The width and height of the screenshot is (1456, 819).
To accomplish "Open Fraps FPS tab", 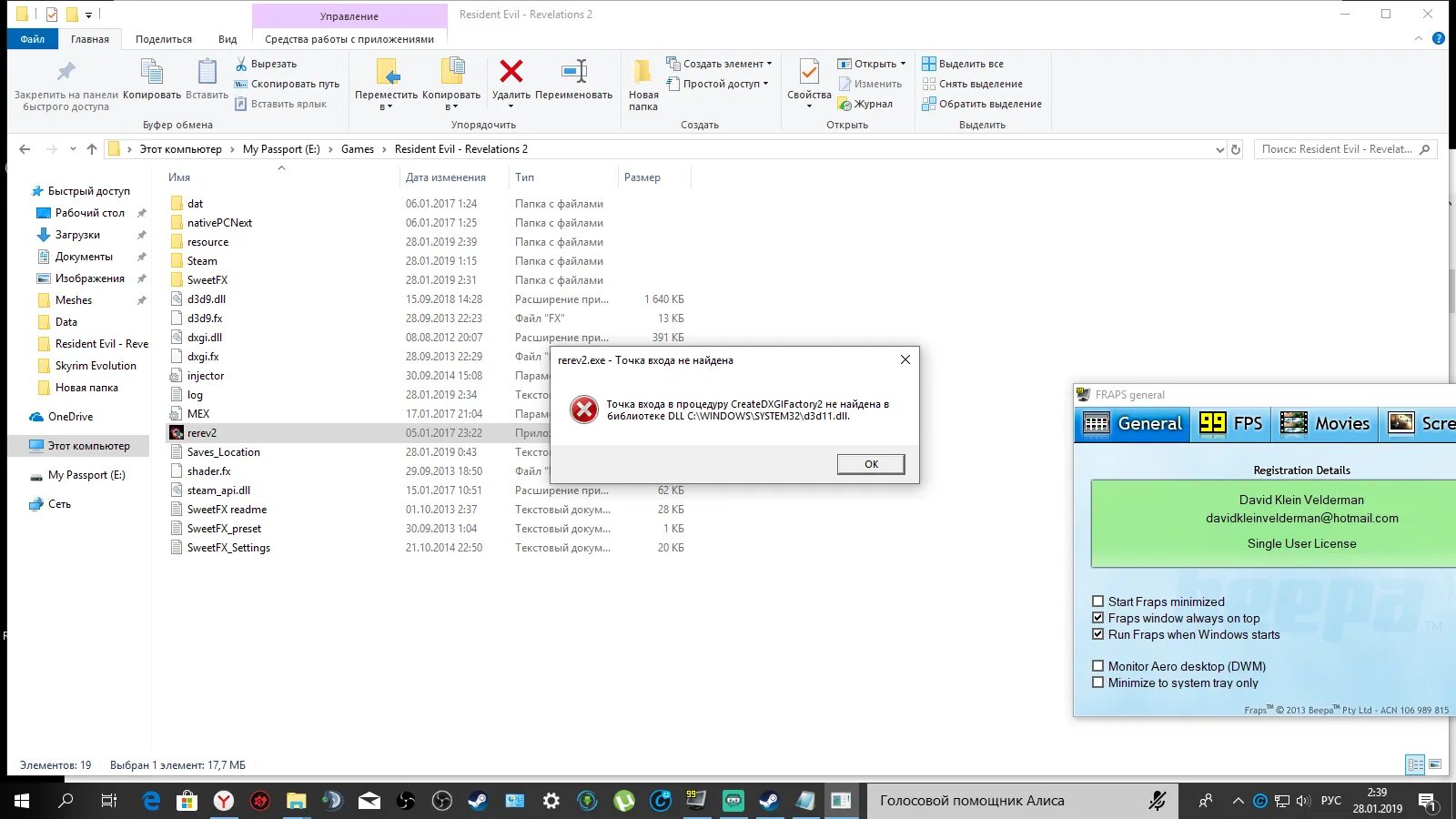I will 1231,424.
